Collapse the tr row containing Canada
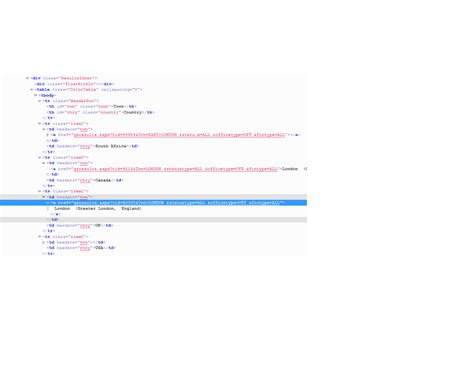 (40, 158)
